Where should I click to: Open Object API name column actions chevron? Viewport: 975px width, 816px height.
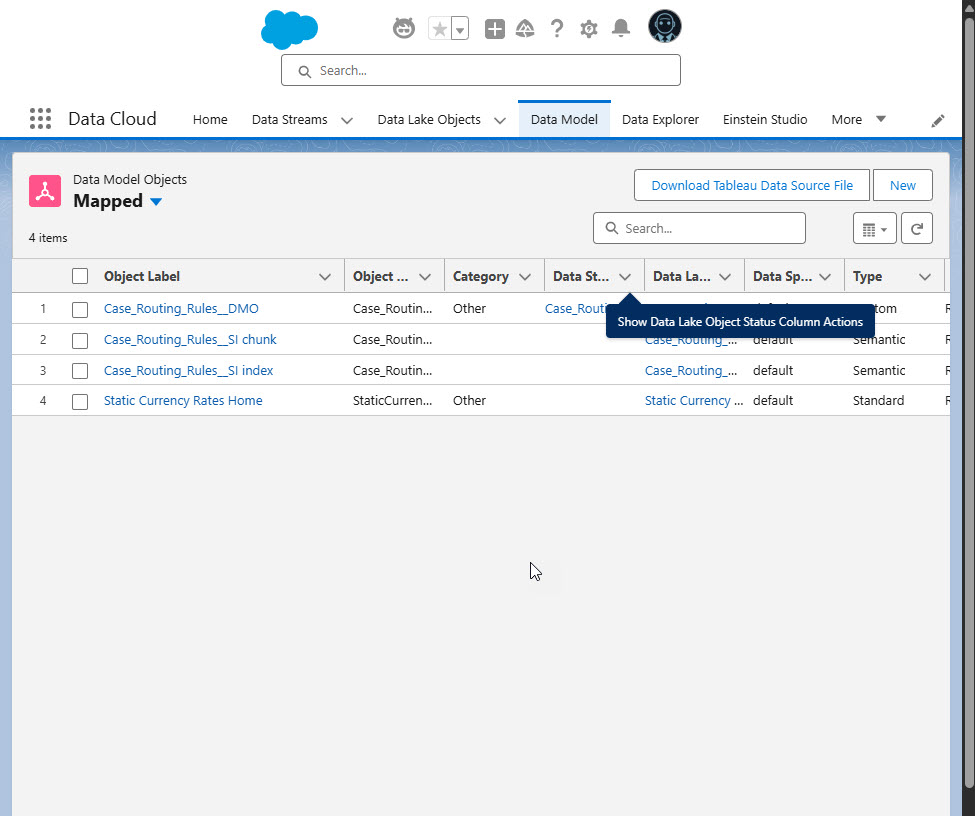tap(425, 277)
